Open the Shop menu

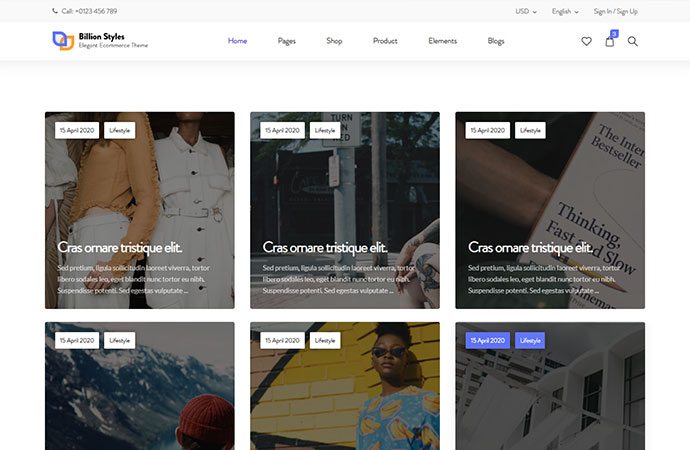(x=334, y=41)
